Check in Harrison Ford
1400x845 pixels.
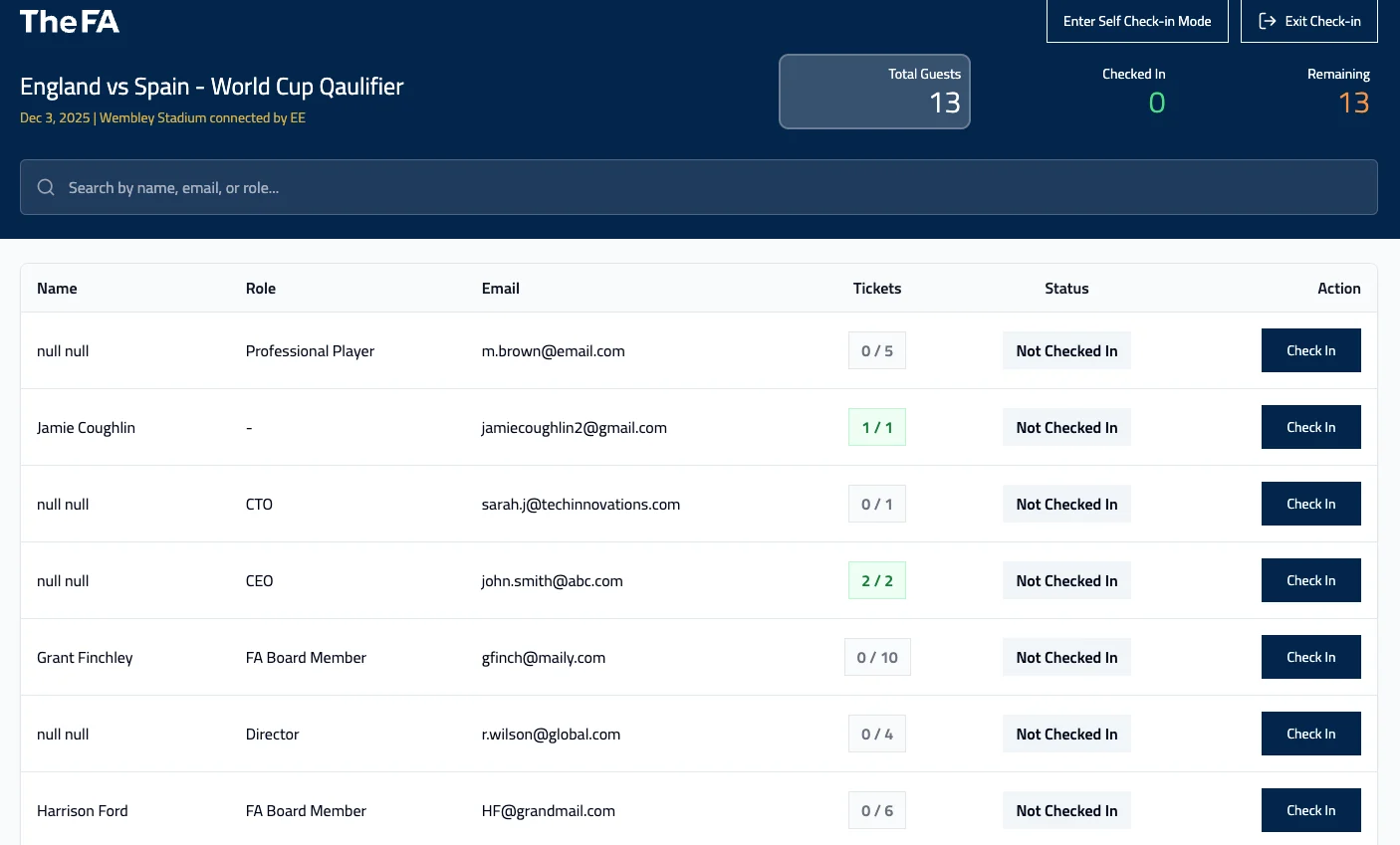click(1310, 810)
